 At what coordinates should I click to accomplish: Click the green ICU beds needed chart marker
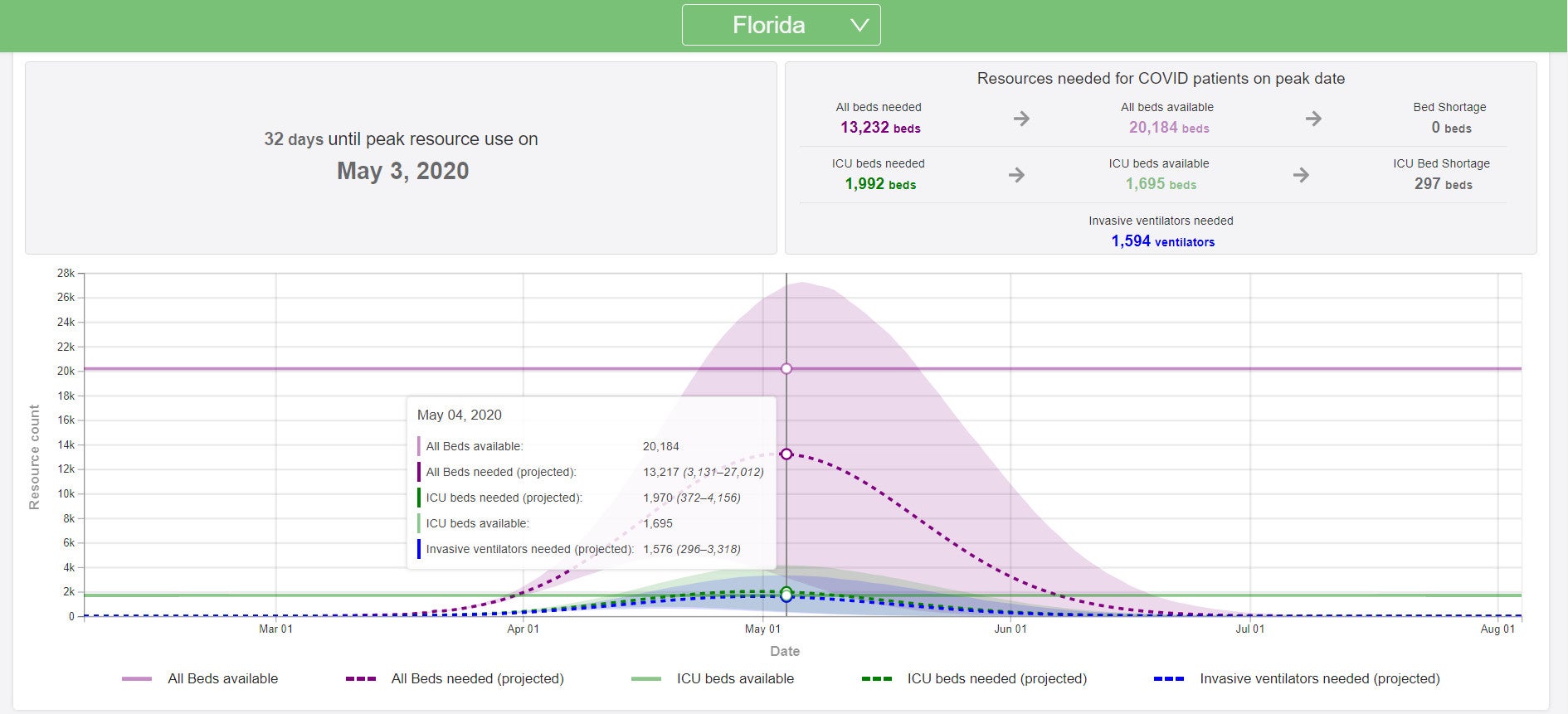(x=786, y=592)
